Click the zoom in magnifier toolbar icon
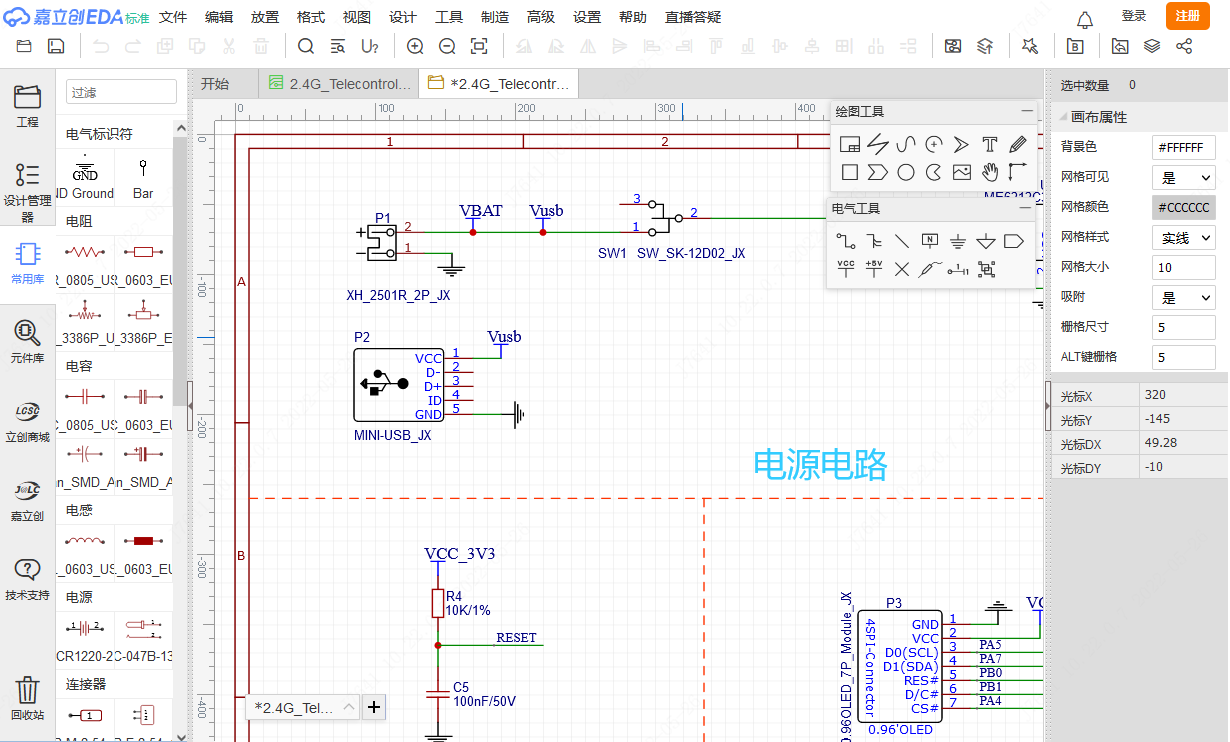1230x742 pixels. tap(415, 46)
